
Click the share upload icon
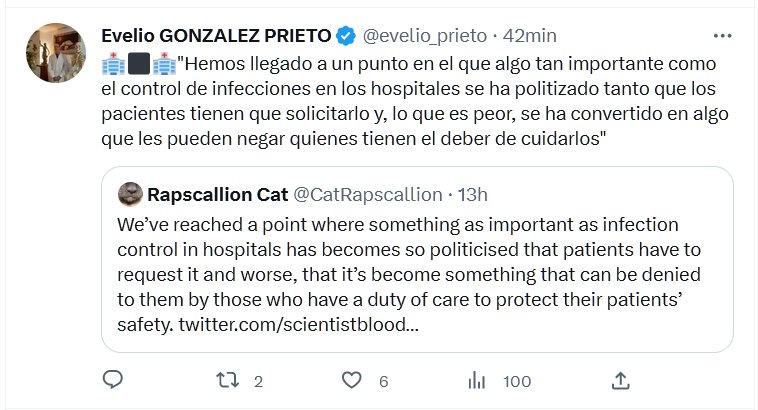coord(620,380)
